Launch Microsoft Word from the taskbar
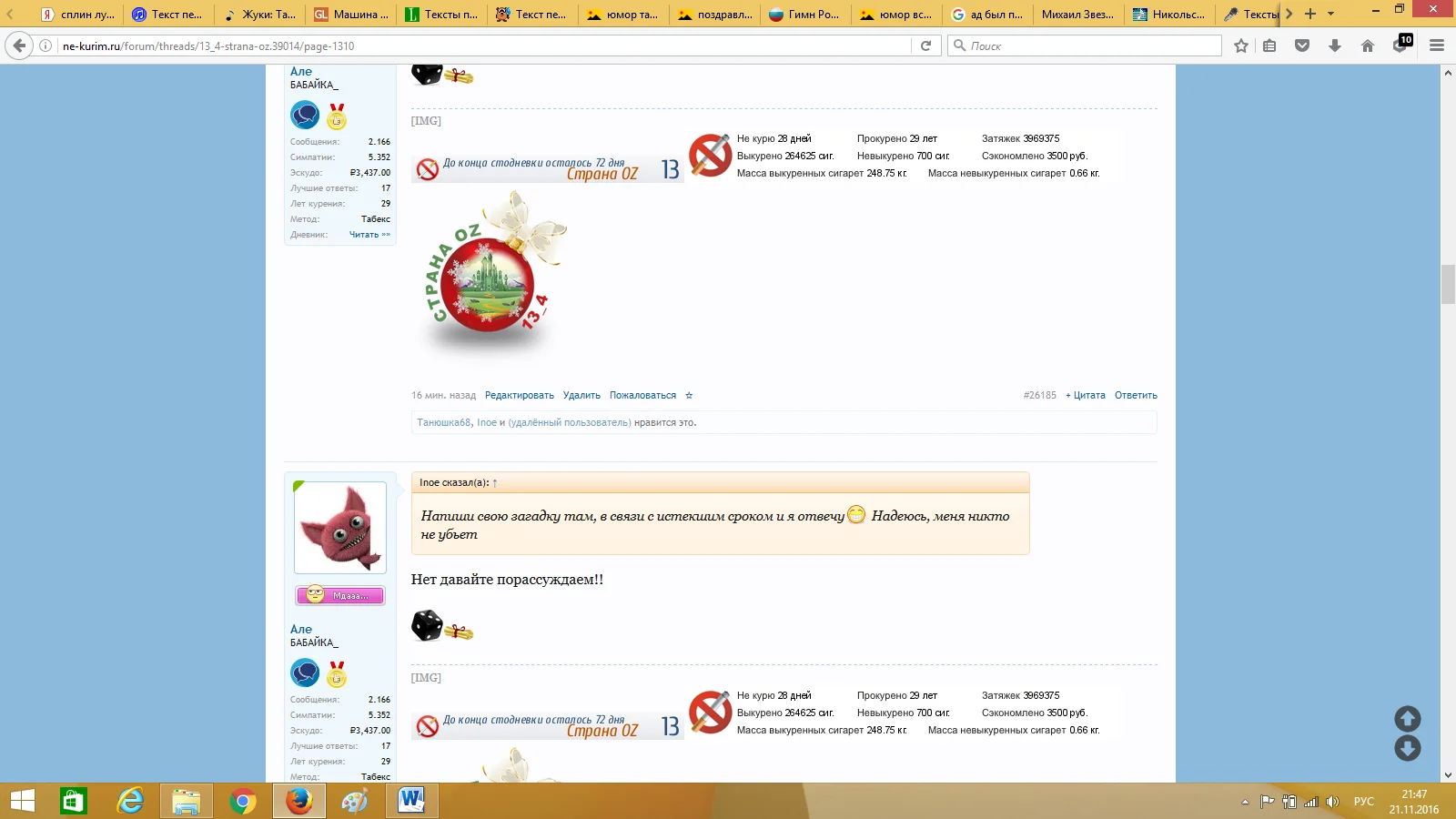1456x819 pixels. click(411, 801)
